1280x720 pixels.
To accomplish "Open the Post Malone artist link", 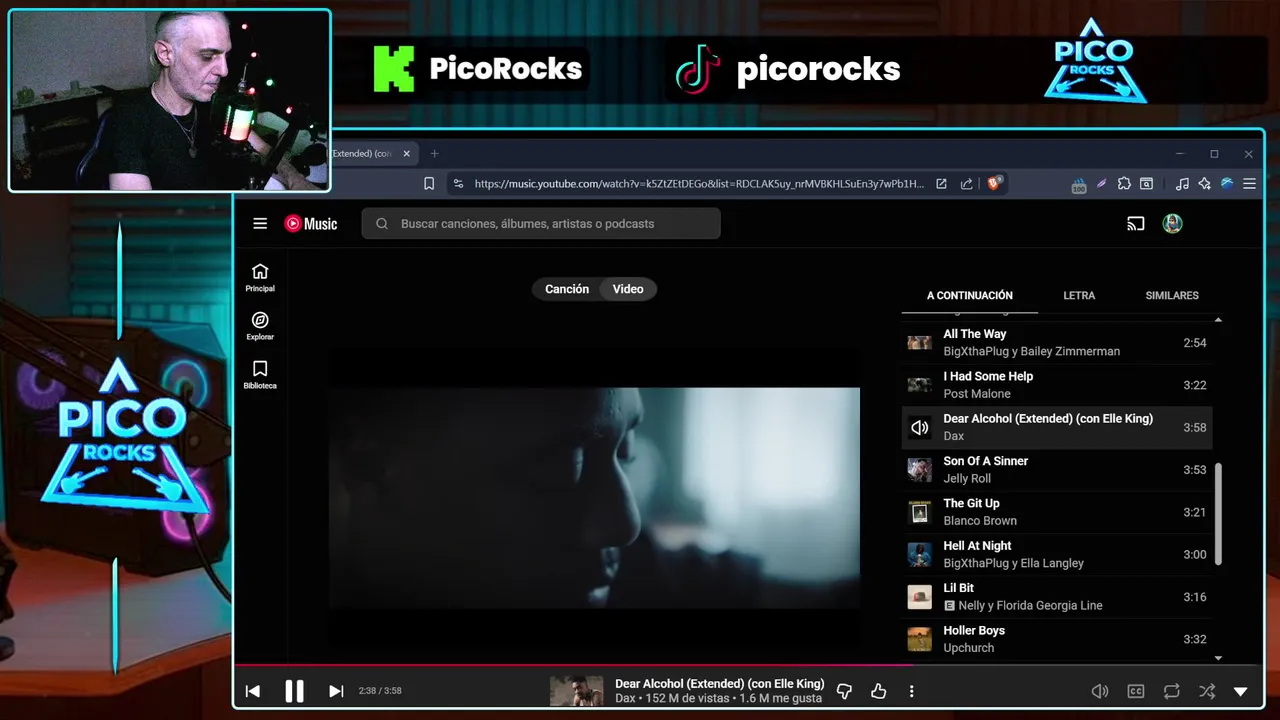I will pyautogui.click(x=977, y=394).
